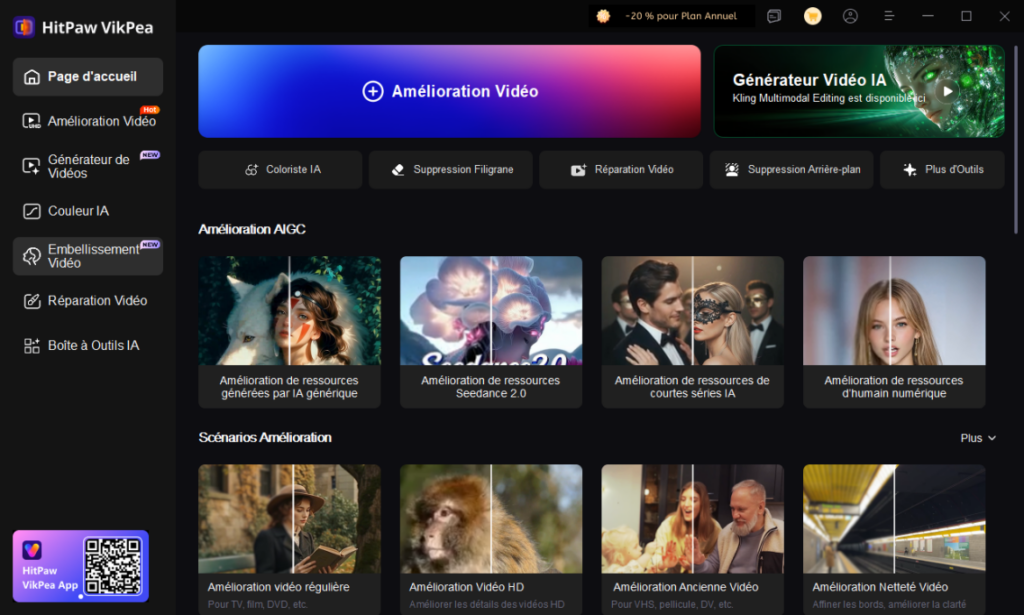Select Amélioration Netteté Vidéo card
Screen dimensions: 1024x615
click(x=894, y=539)
